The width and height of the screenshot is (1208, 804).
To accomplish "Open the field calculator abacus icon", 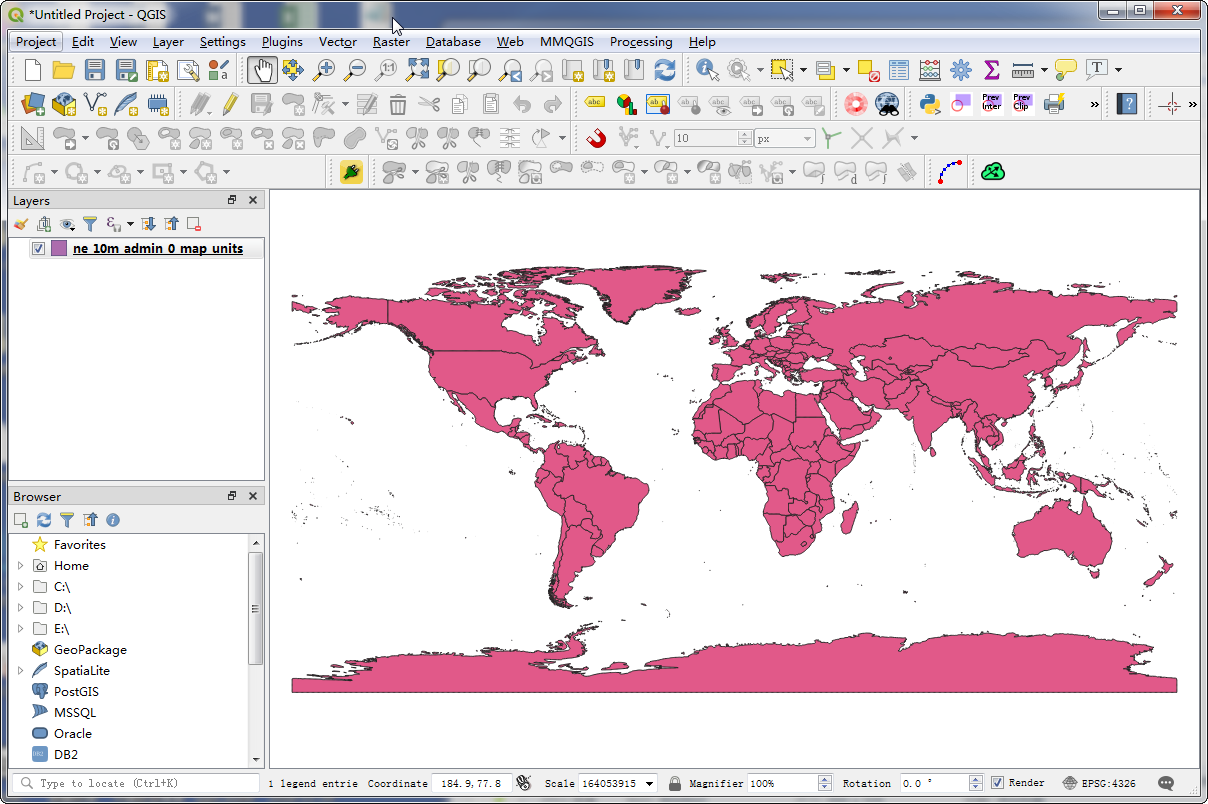I will pos(930,70).
